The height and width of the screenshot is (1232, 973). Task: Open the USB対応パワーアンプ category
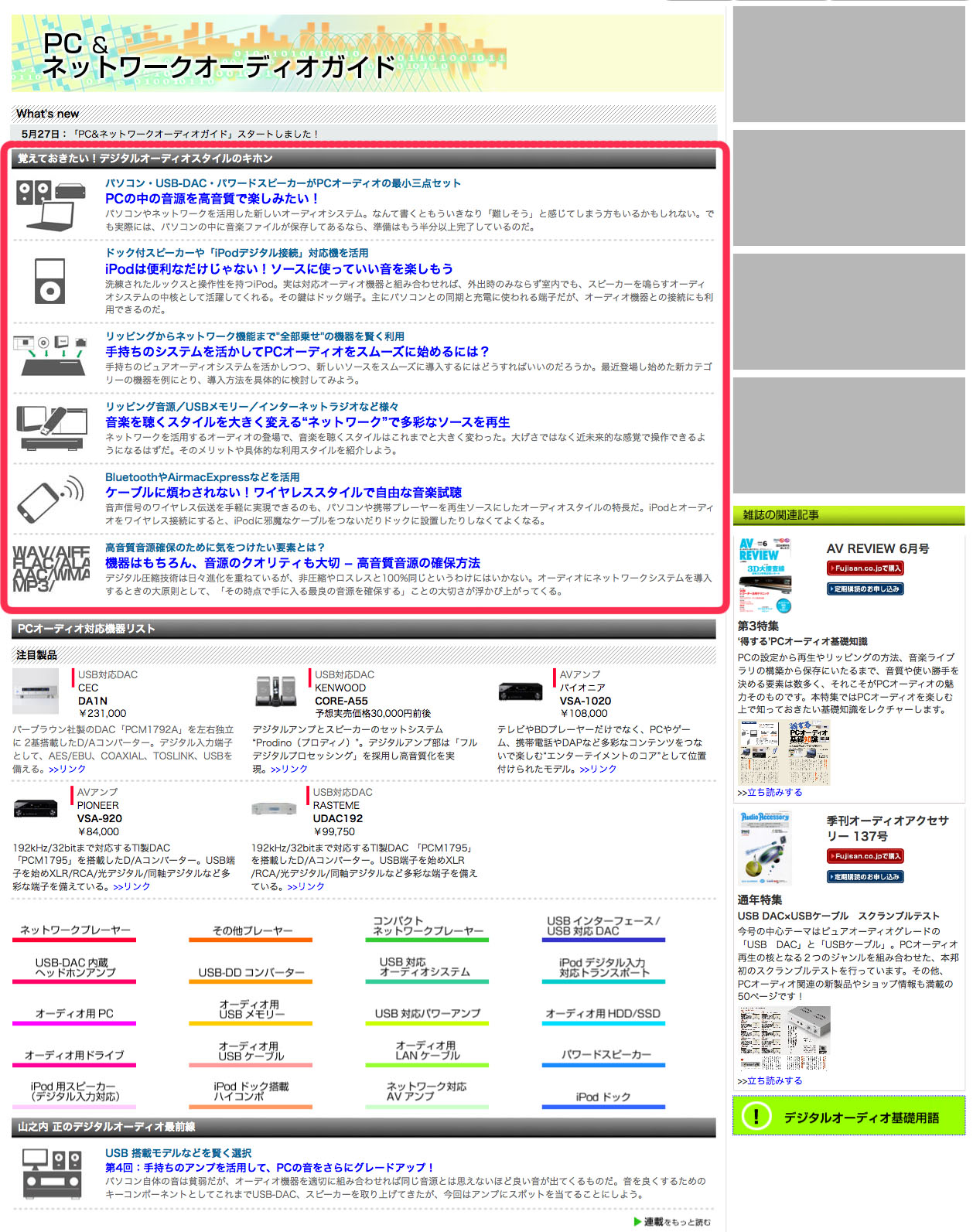click(x=427, y=1014)
